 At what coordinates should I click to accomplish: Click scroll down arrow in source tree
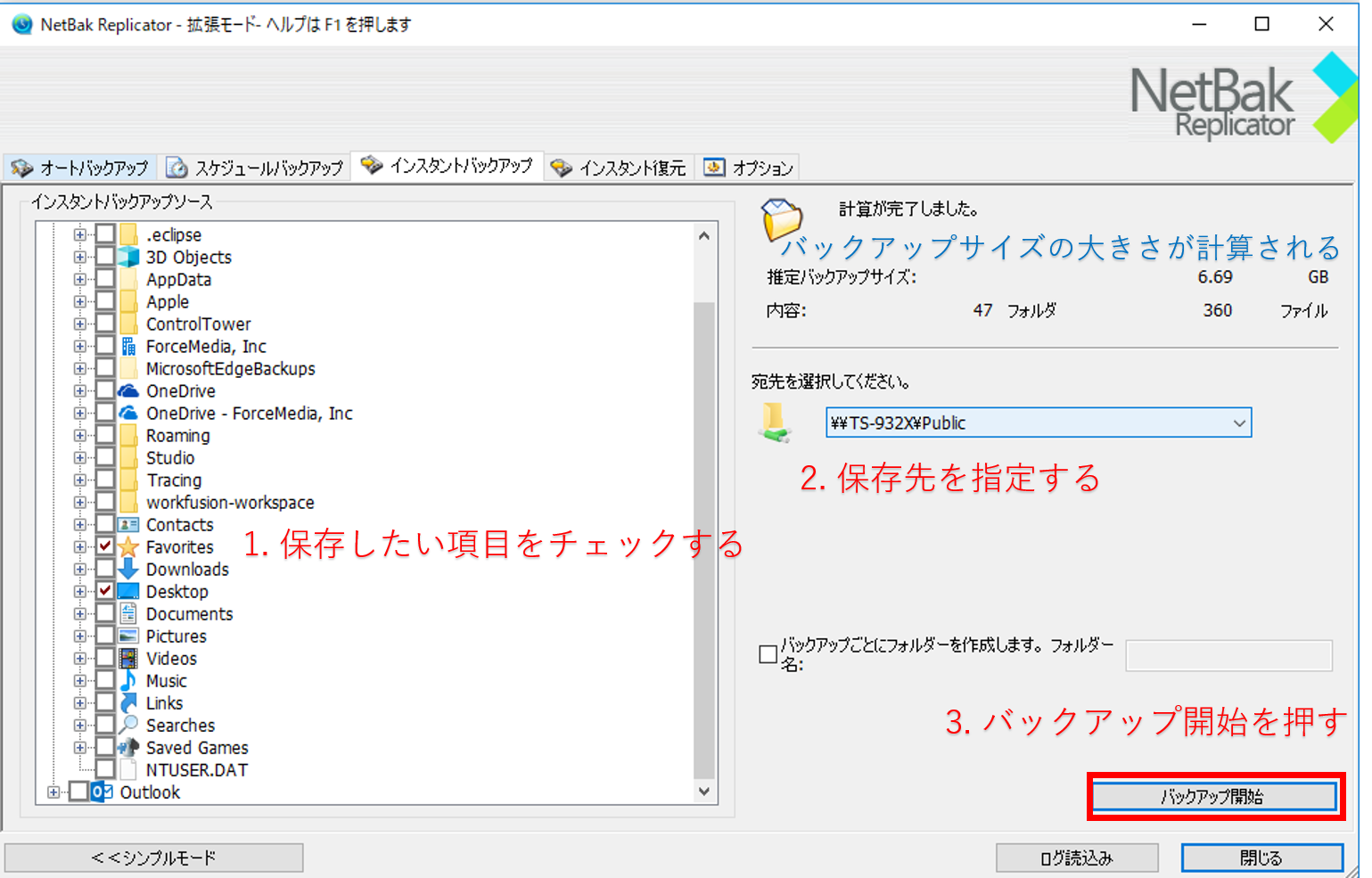(704, 792)
